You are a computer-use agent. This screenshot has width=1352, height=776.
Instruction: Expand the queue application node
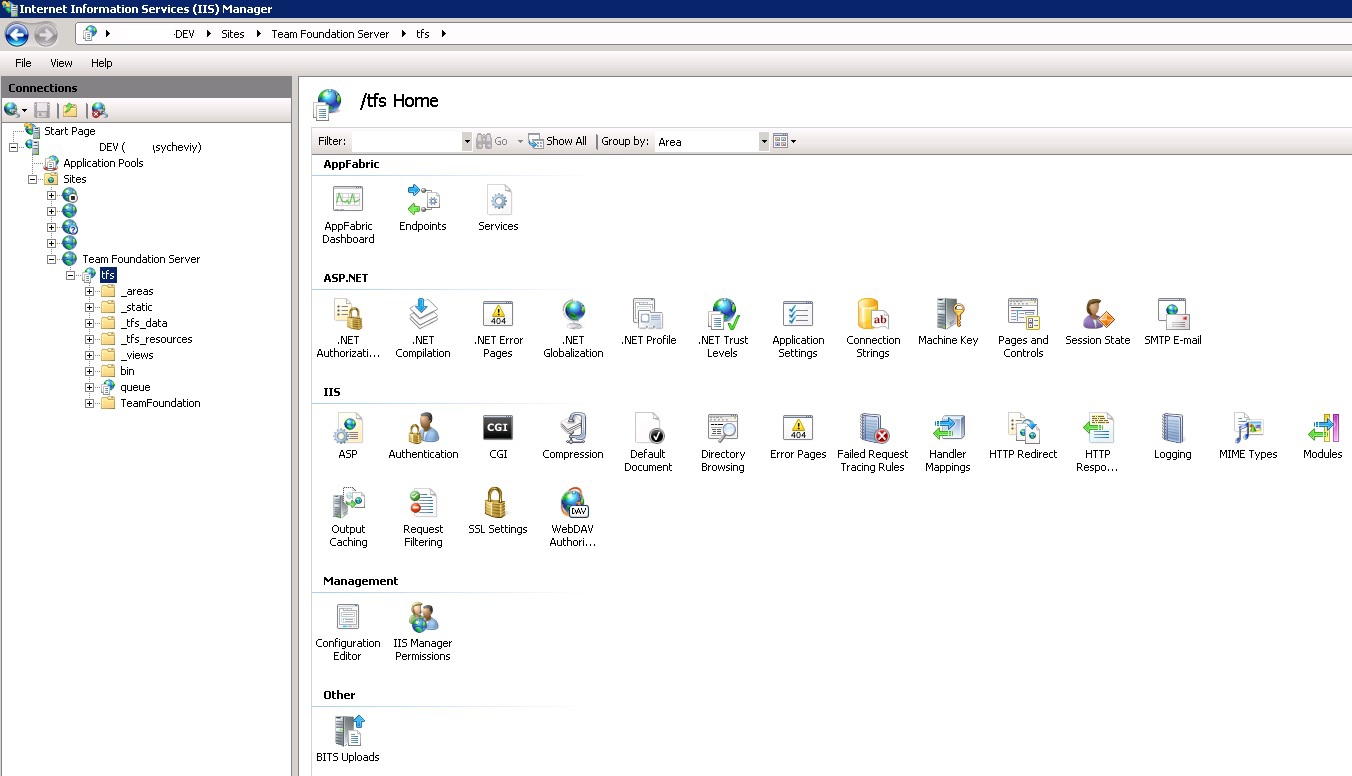click(89, 387)
